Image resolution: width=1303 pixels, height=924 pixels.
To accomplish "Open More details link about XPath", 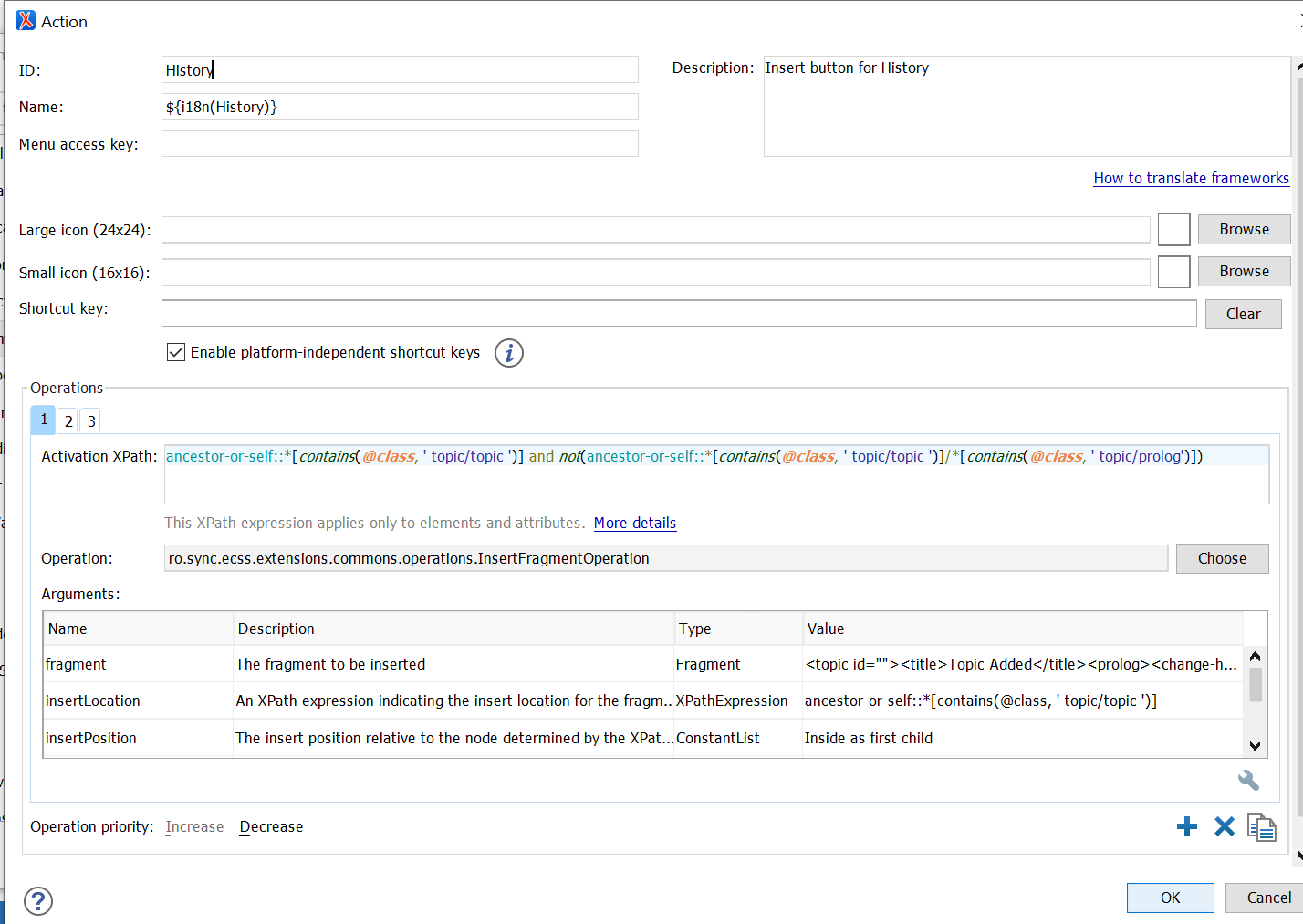I will point(634,523).
